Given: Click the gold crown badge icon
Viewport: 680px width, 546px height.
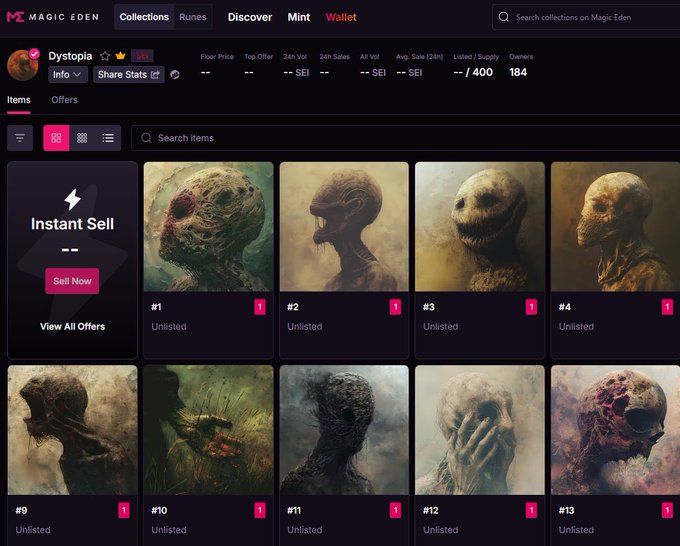Looking at the screenshot, I should [x=121, y=56].
